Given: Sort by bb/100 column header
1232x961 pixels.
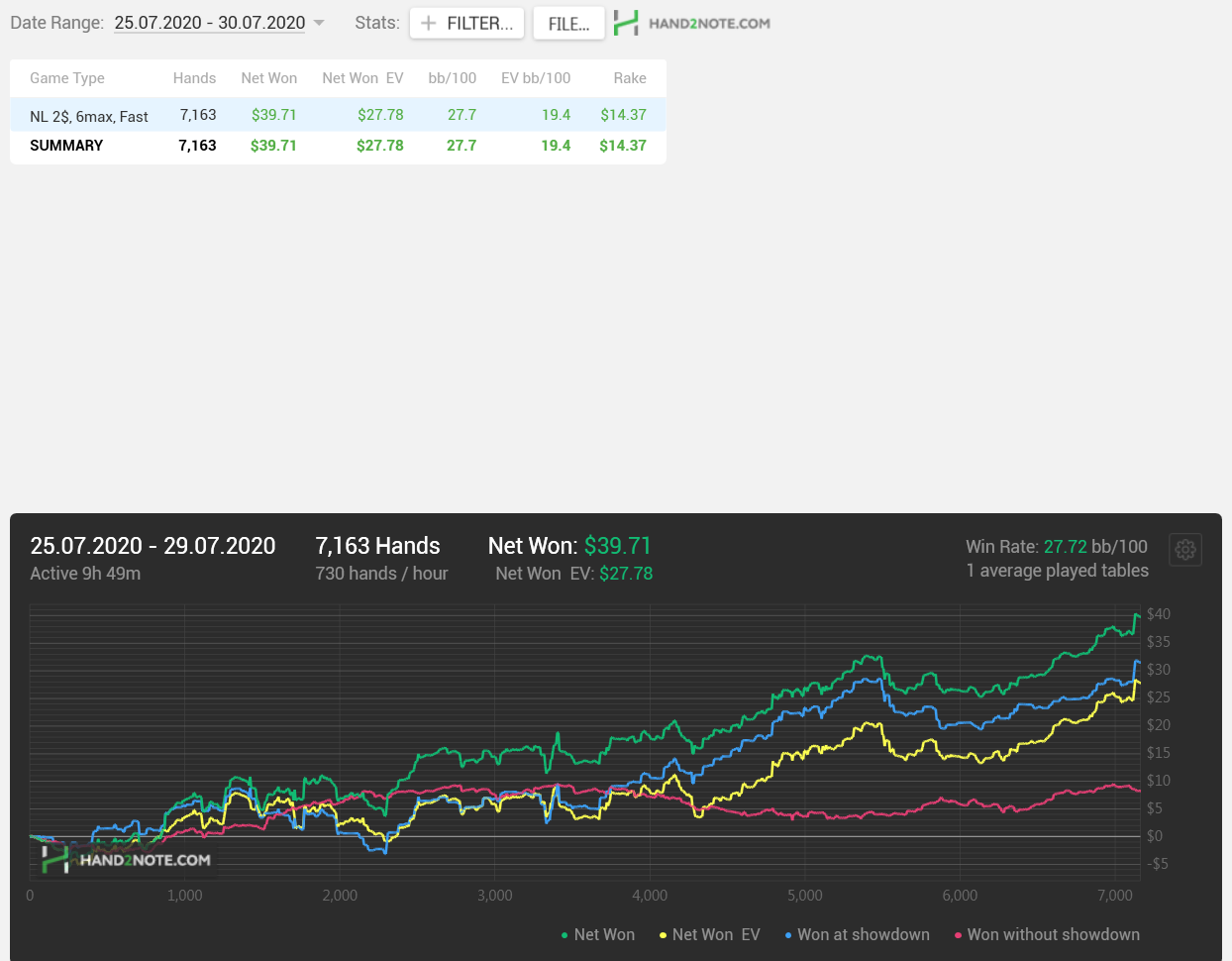Looking at the screenshot, I should (453, 78).
